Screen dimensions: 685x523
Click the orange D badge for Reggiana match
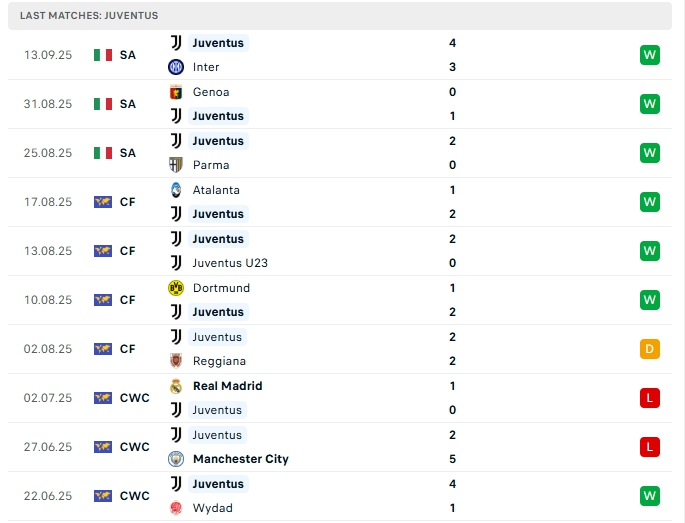pos(650,349)
